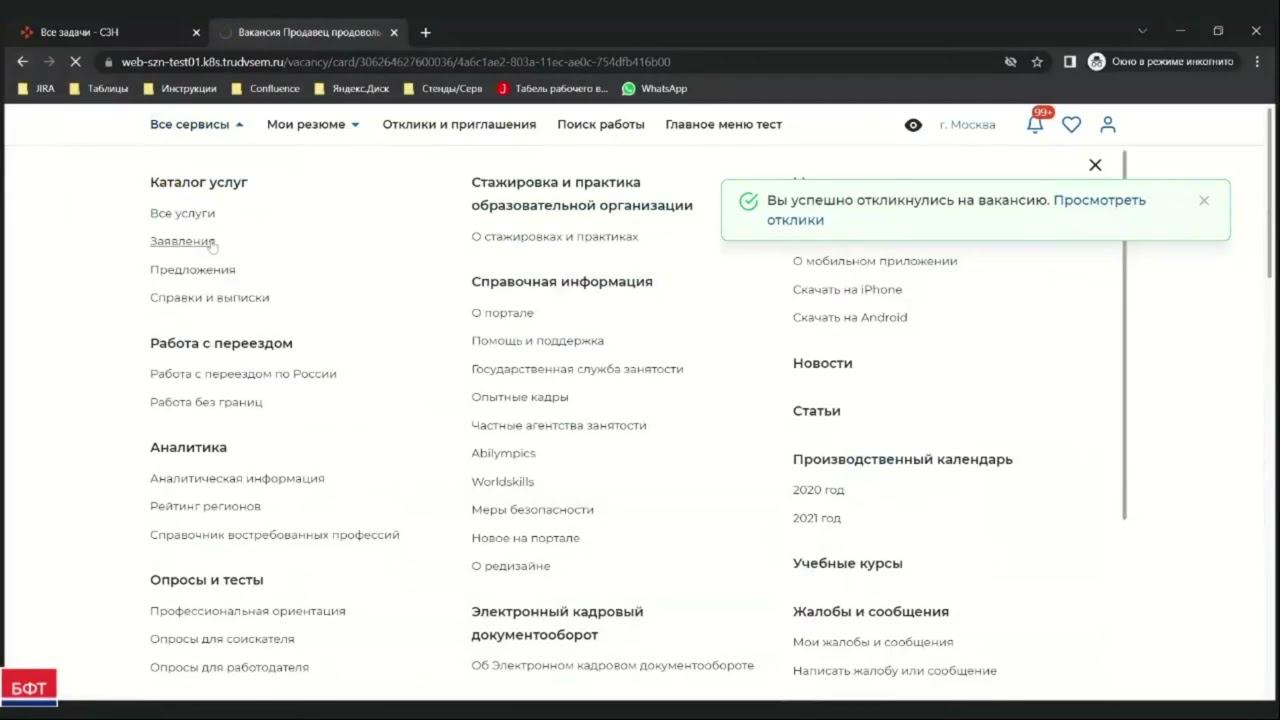1280x720 pixels.
Task: Bookmark this page star icon
Action: 1037,61
